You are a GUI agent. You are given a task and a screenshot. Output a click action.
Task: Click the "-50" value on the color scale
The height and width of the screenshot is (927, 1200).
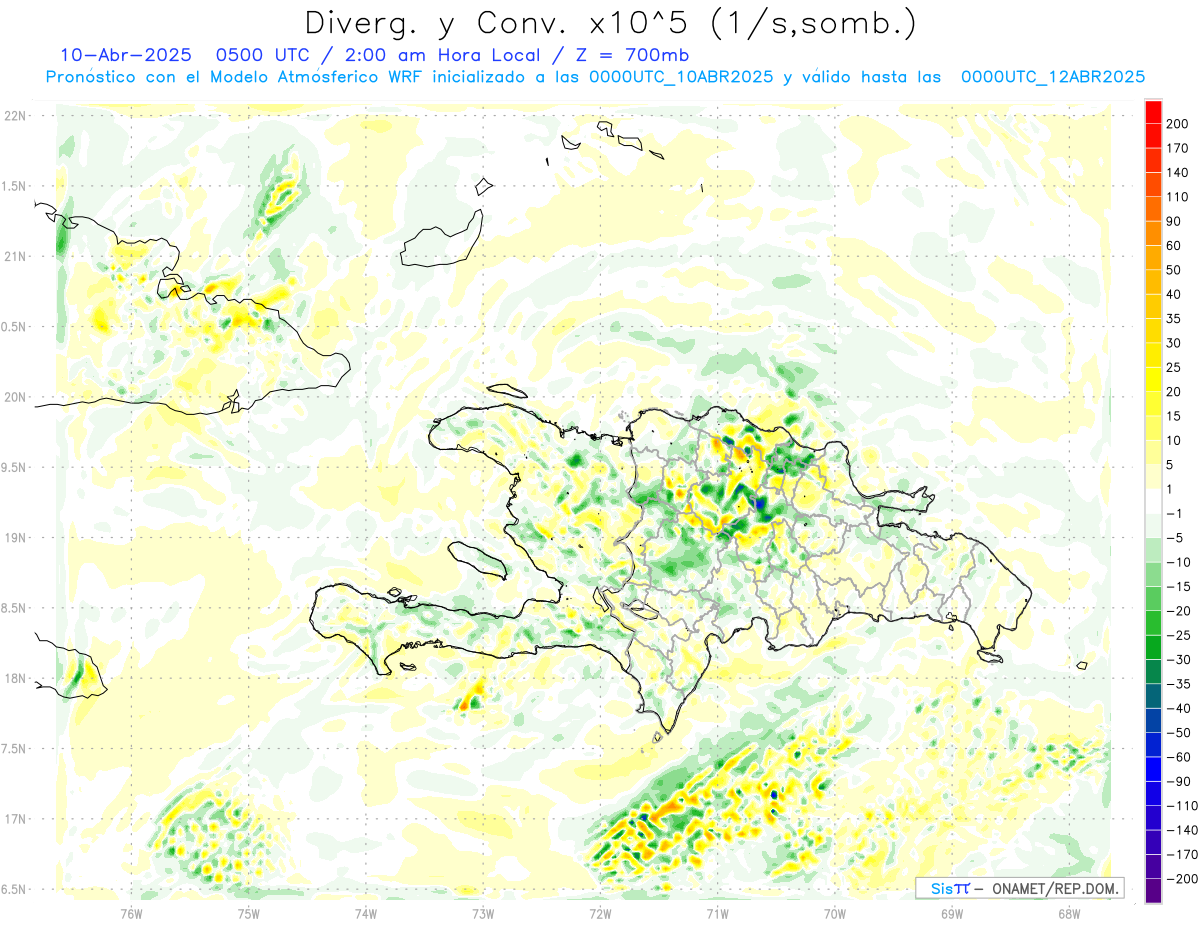(1178, 733)
